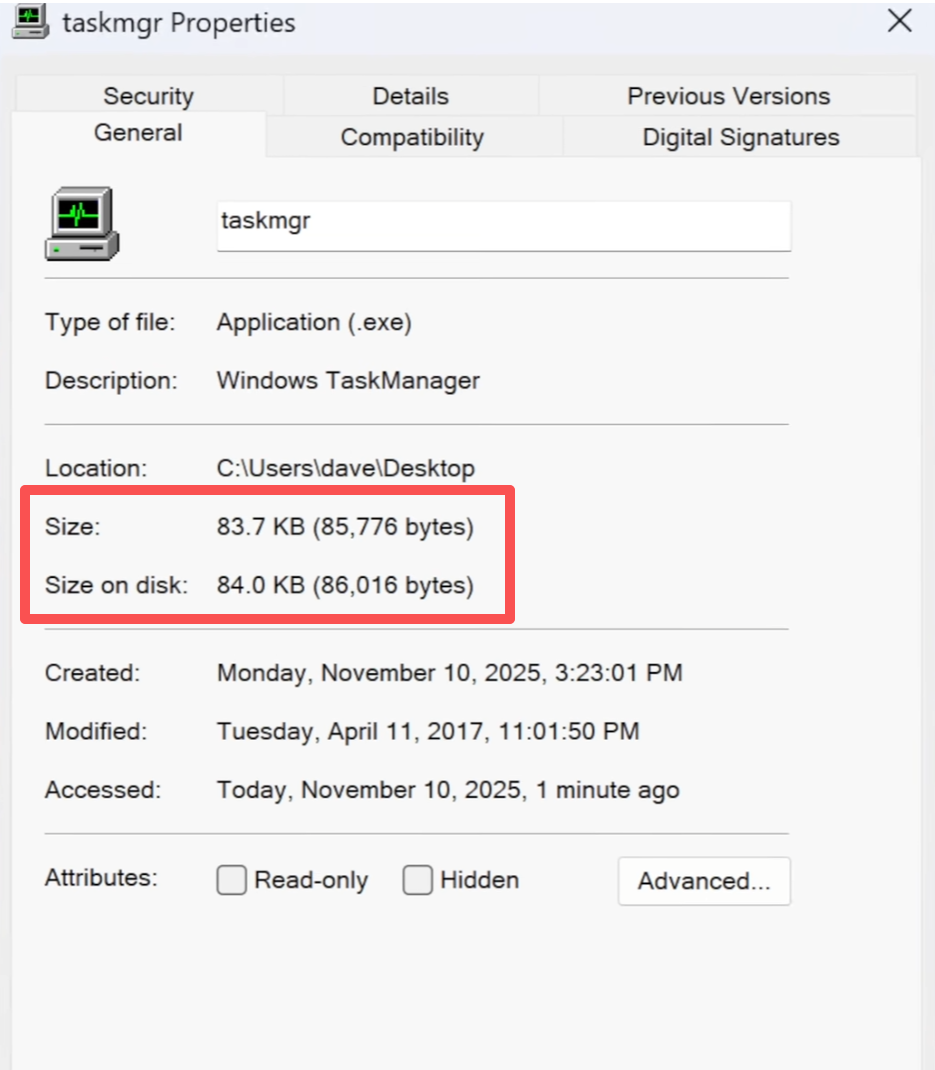Open the Security tab
This screenshot has width=935, height=1070.
point(149,96)
